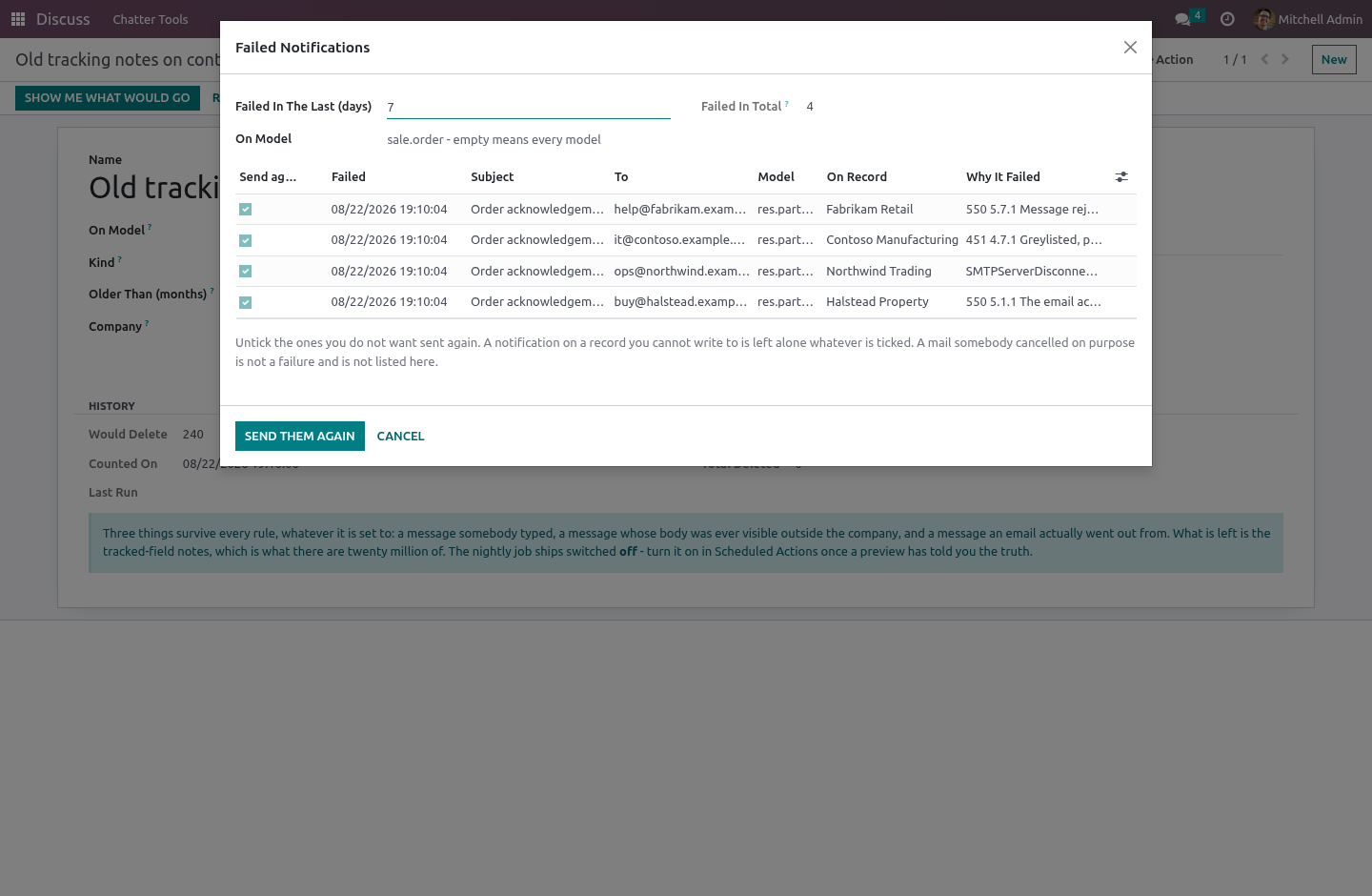Untick send again for Halstead Property

click(246, 303)
